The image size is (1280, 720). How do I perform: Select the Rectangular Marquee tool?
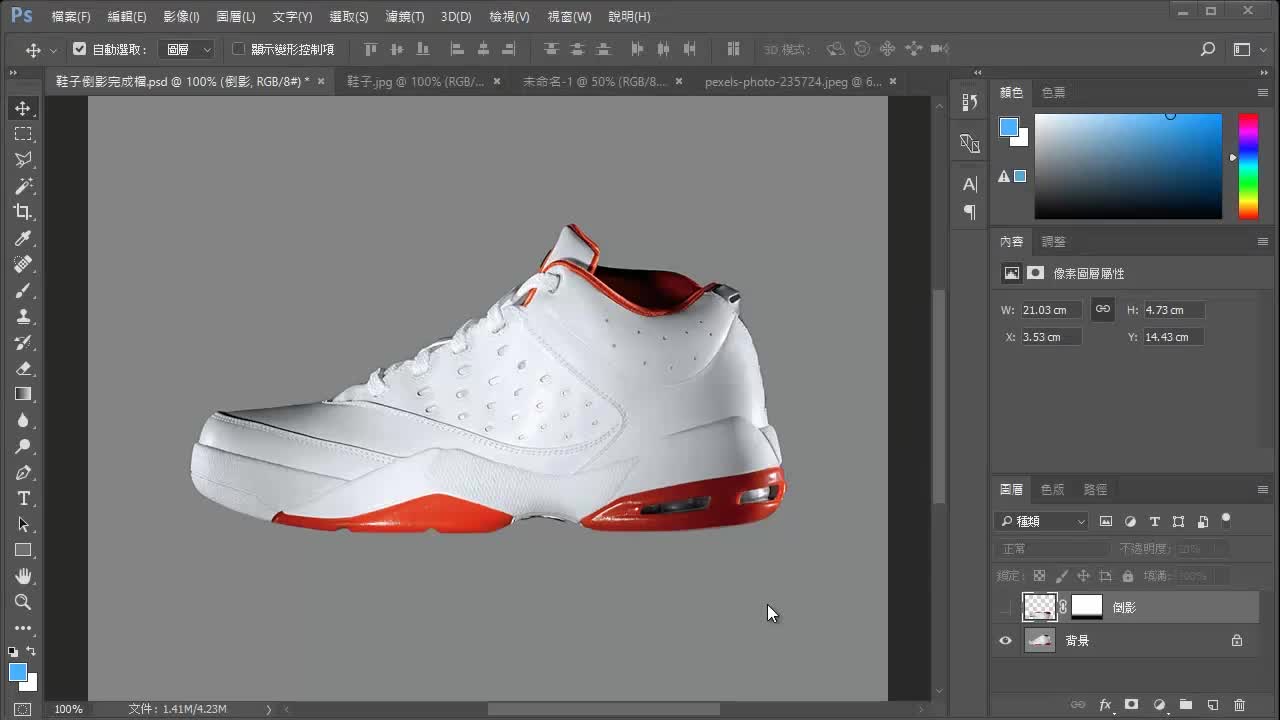[x=23, y=134]
